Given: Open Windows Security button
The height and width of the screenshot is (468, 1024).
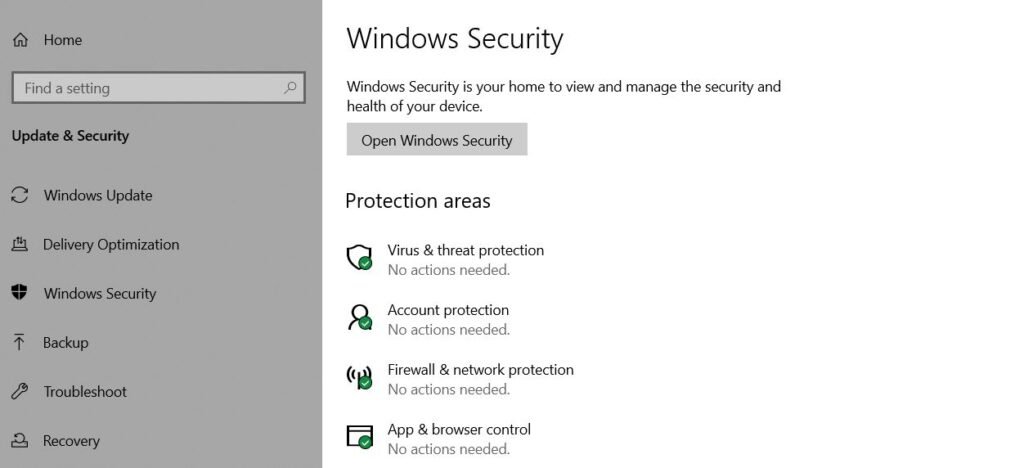Looking at the screenshot, I should point(437,140).
